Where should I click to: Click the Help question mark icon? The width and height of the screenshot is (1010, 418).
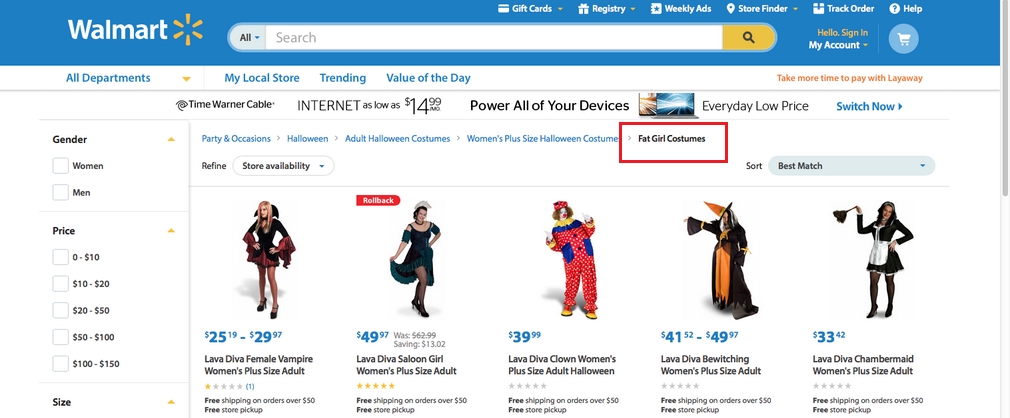894,8
